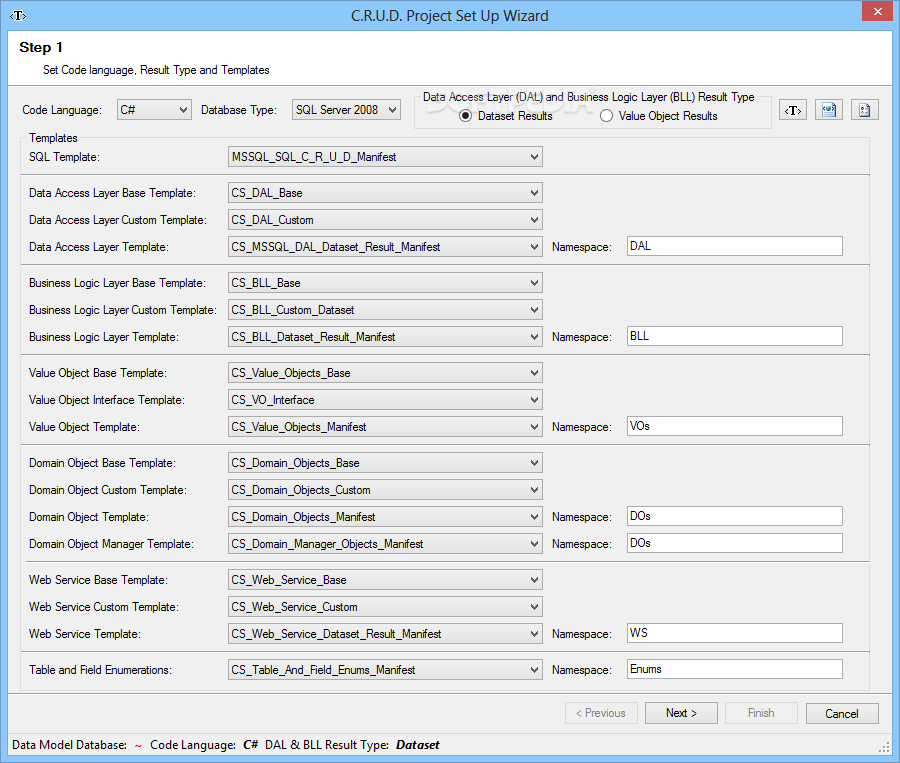Open the Value Object Base Template dropdown

(x=385, y=373)
